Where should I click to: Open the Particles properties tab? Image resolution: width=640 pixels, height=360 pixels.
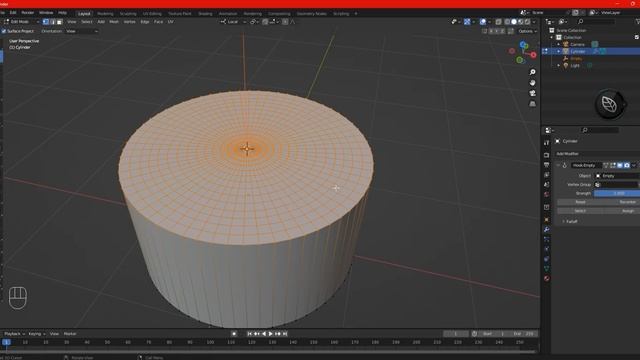547,240
